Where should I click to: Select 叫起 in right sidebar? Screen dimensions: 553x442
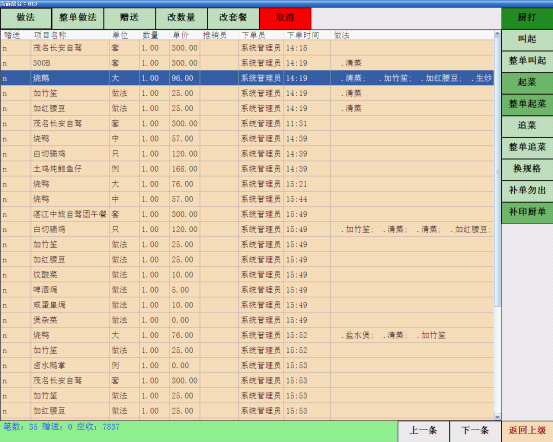(x=527, y=40)
